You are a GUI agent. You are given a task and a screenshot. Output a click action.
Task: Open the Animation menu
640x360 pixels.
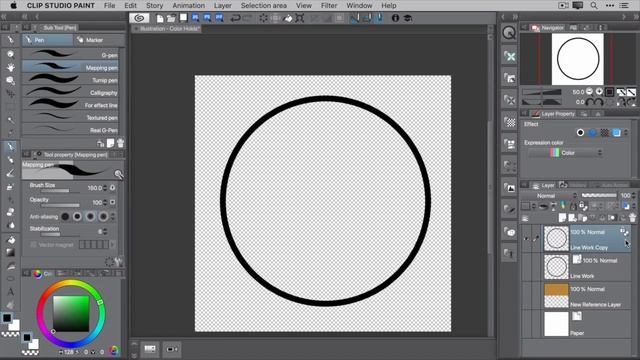click(188, 6)
